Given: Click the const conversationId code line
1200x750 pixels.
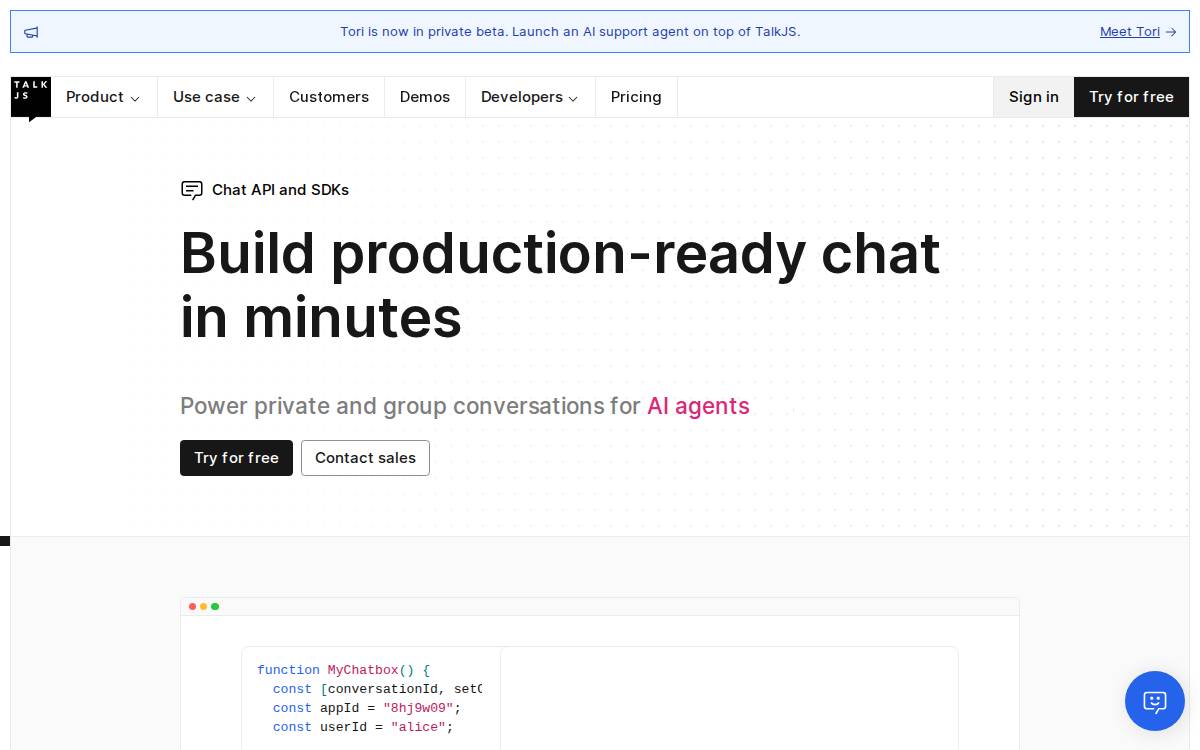Looking at the screenshot, I should click(377, 689).
